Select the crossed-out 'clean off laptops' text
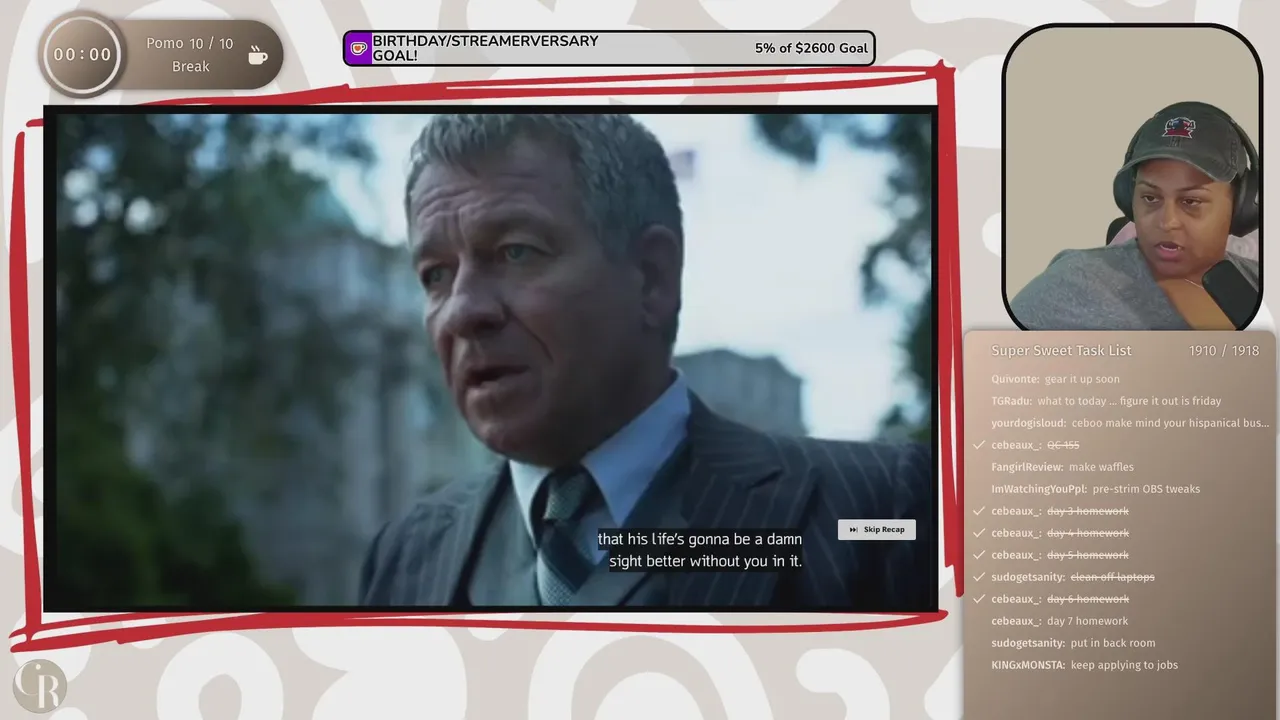The width and height of the screenshot is (1280, 720). (x=1112, y=577)
